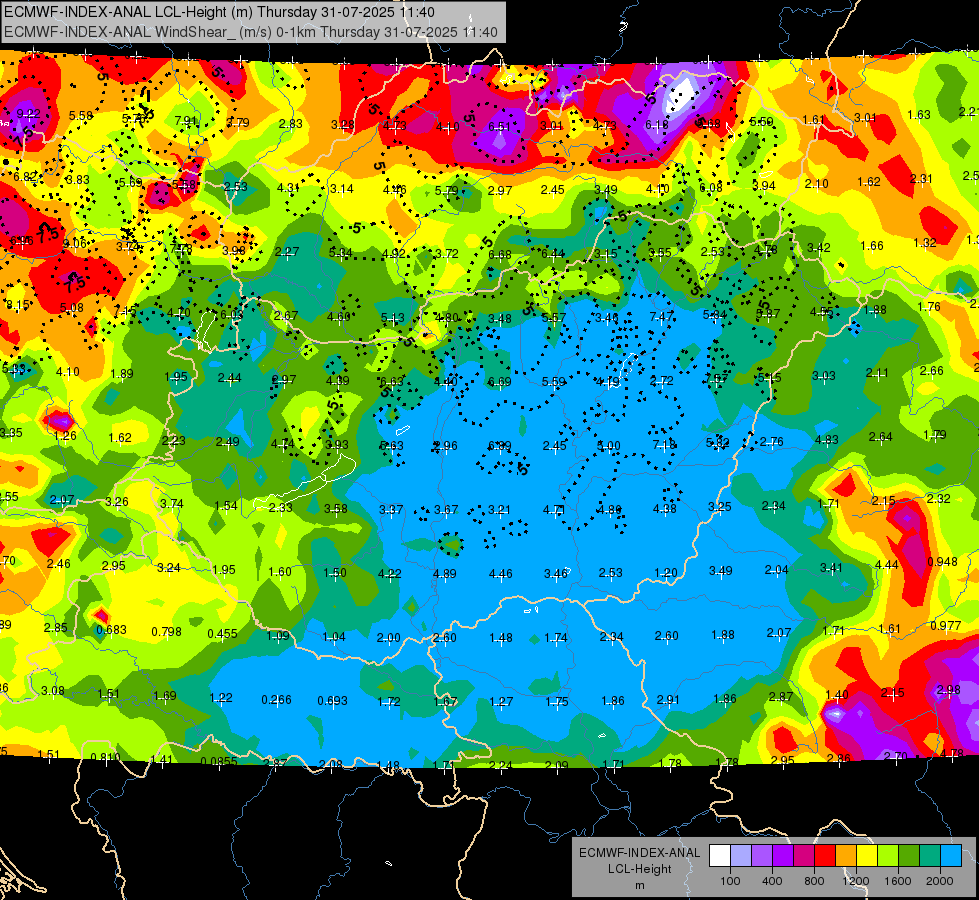This screenshot has width=979, height=900.
Task: Click the wind shear value 1.20
Action: pos(666,573)
